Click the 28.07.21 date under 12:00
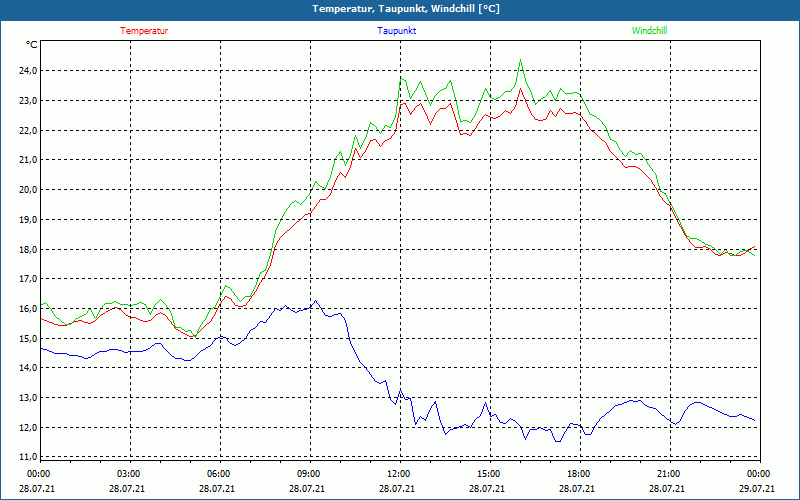Viewport: 800px width, 500px height. (396, 489)
